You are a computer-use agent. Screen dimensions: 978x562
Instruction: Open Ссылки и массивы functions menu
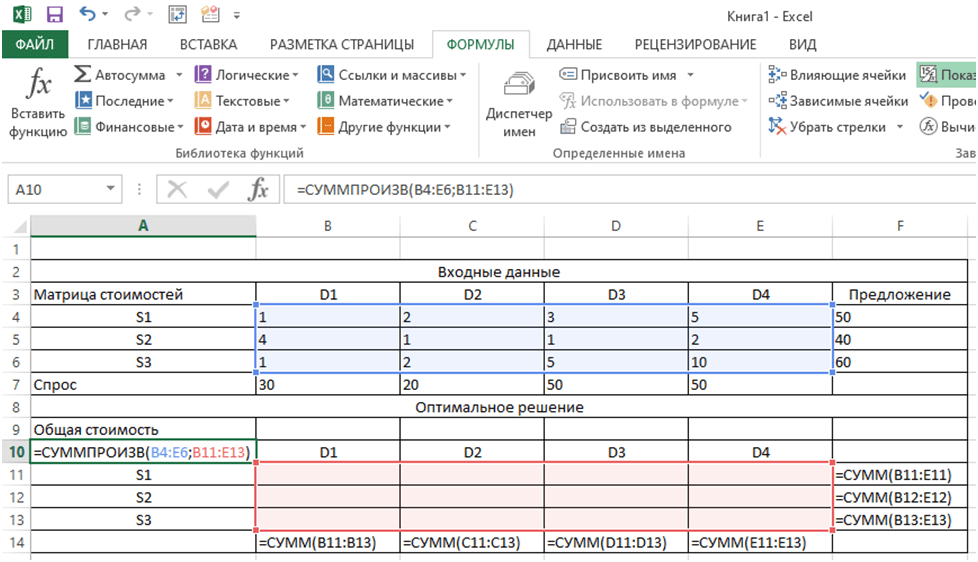392,75
